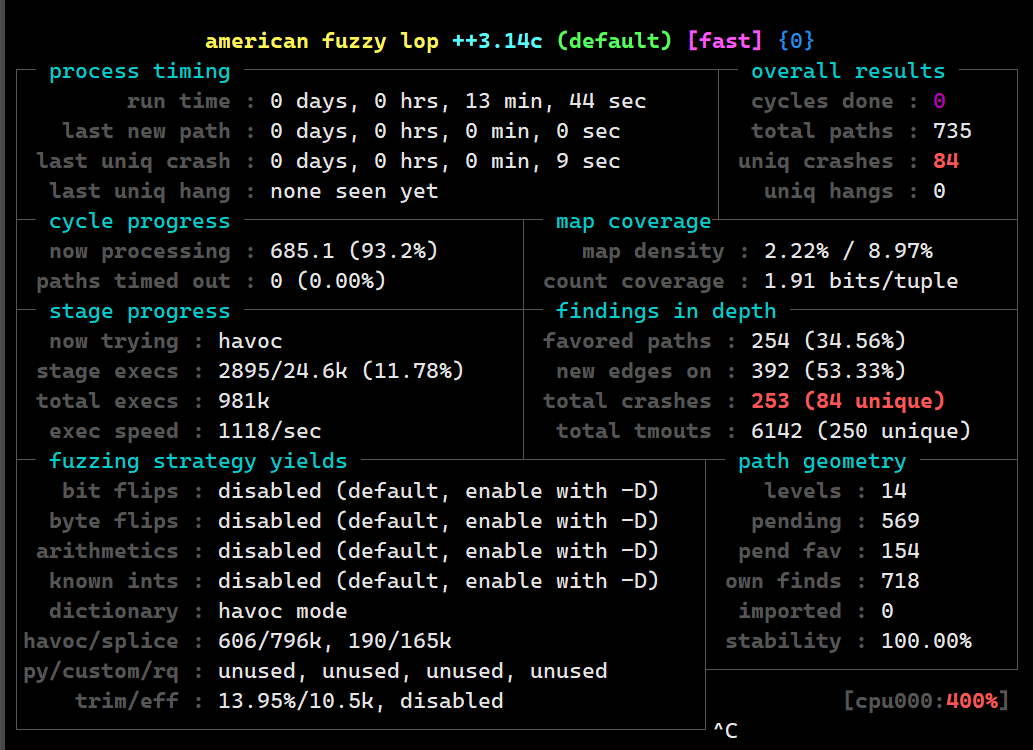This screenshot has height=750, width=1033.
Task: Select dictionary value 'havoc mode'
Action: click(x=283, y=612)
